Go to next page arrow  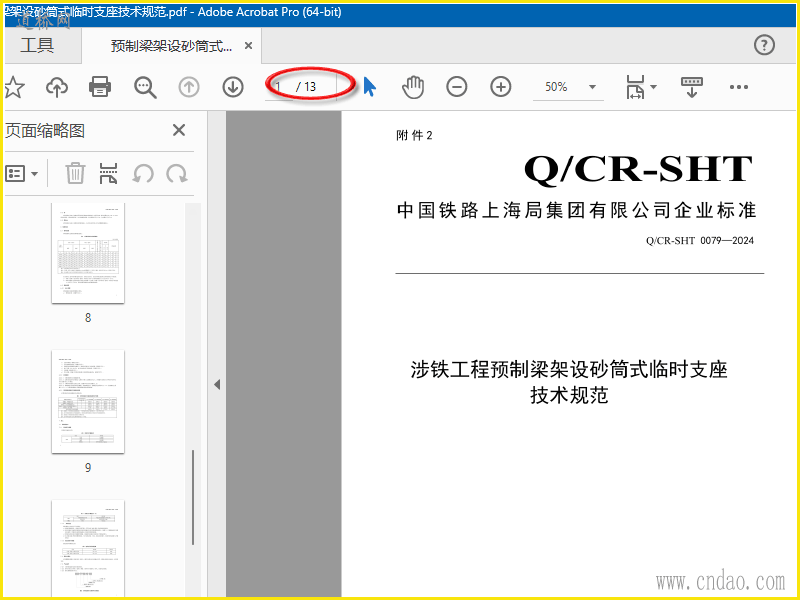[233, 87]
